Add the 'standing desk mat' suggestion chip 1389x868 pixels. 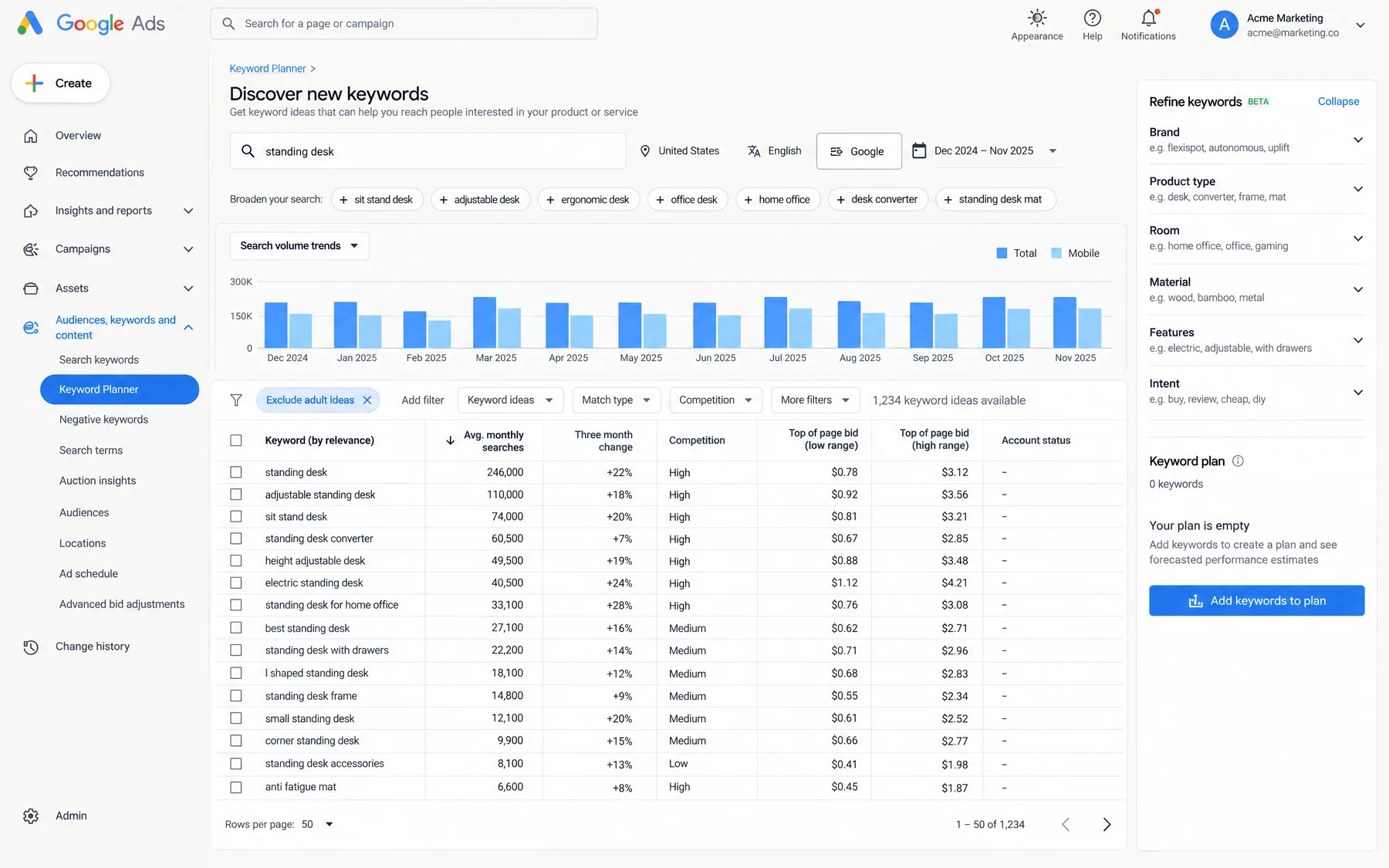tap(995, 200)
